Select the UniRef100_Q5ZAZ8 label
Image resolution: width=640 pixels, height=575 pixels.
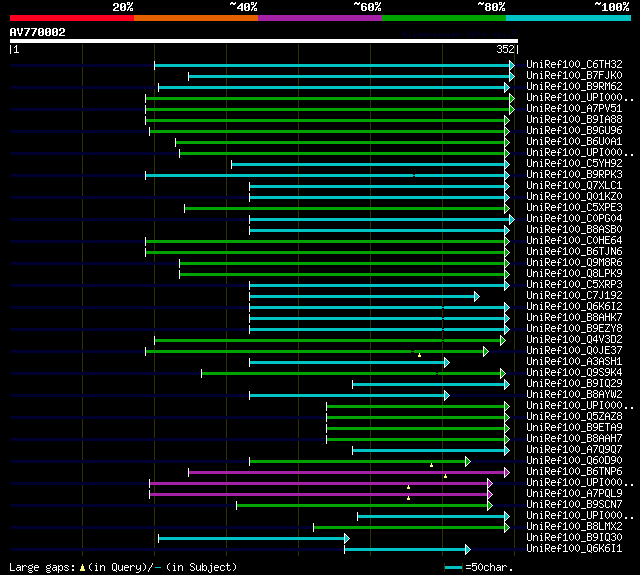click(574, 417)
